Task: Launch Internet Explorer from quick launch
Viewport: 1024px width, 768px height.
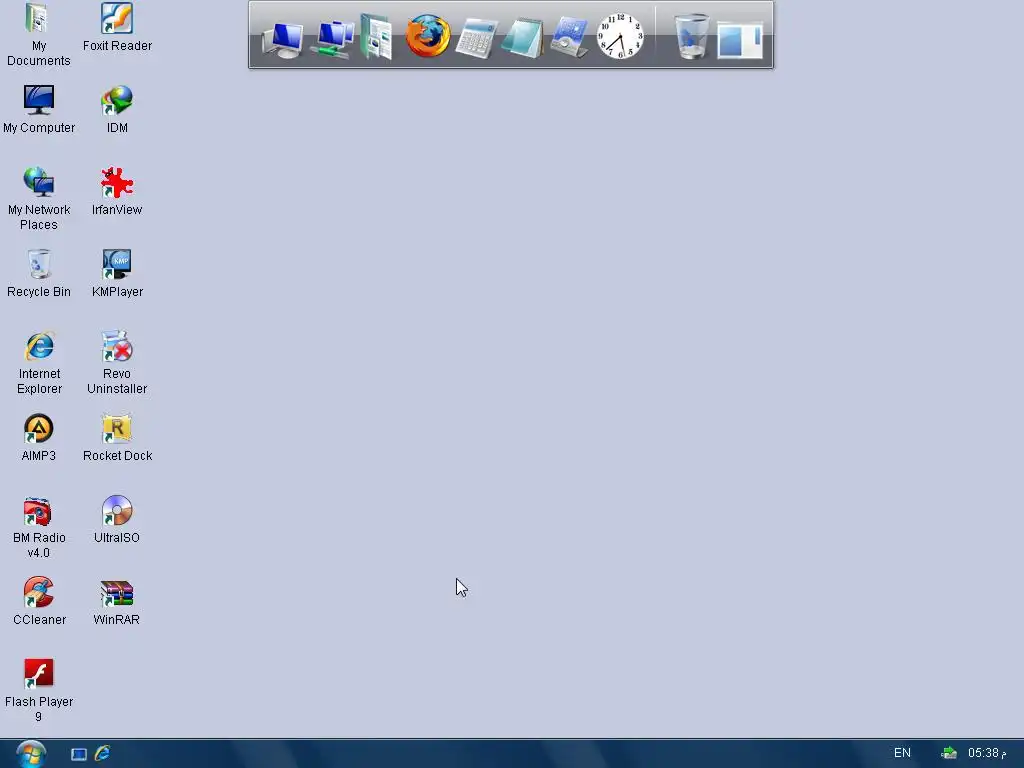Action: pos(103,754)
